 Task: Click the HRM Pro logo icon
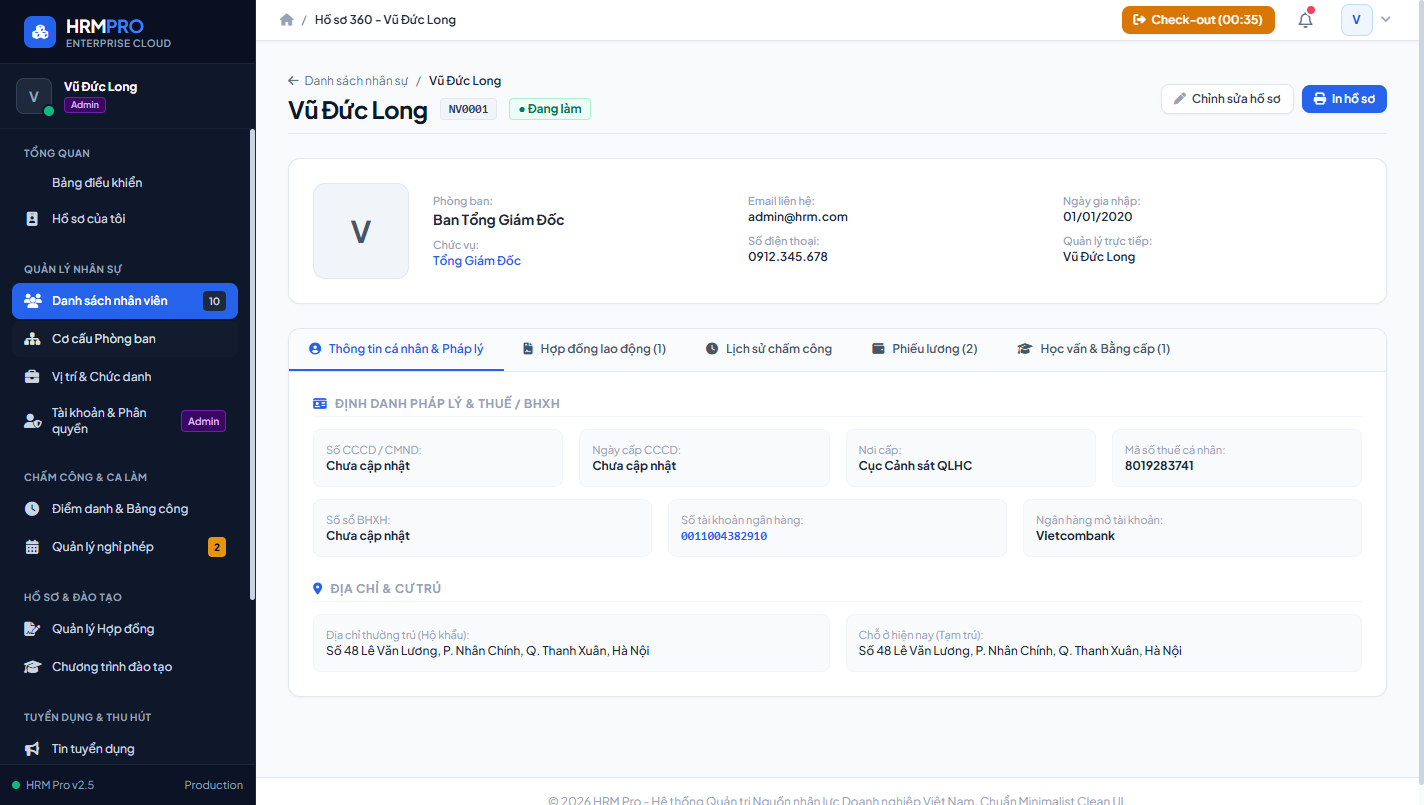(x=40, y=32)
